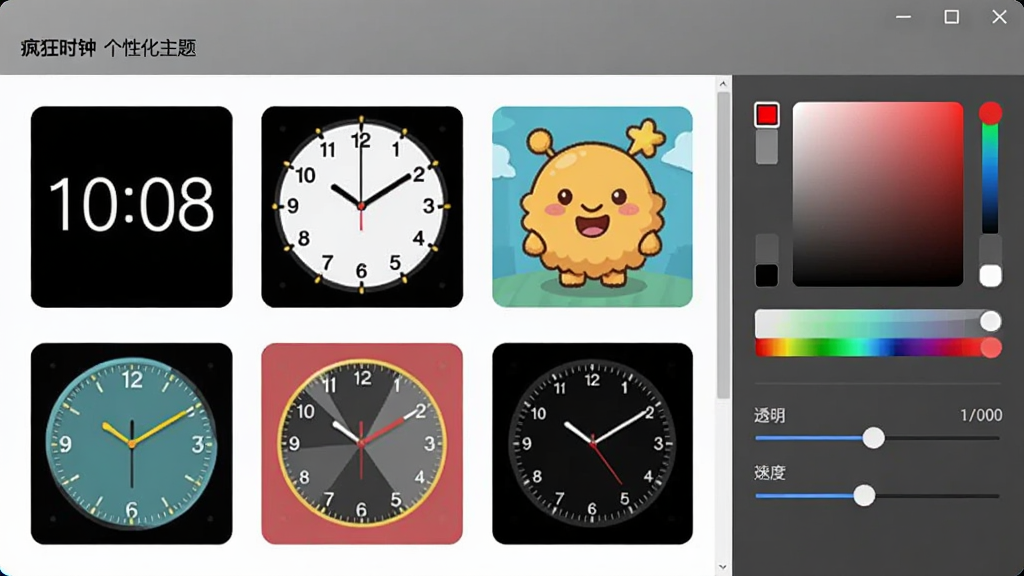Viewport: 1024px width, 576px height.
Task: Click the 速度 label
Action: [x=770, y=473]
